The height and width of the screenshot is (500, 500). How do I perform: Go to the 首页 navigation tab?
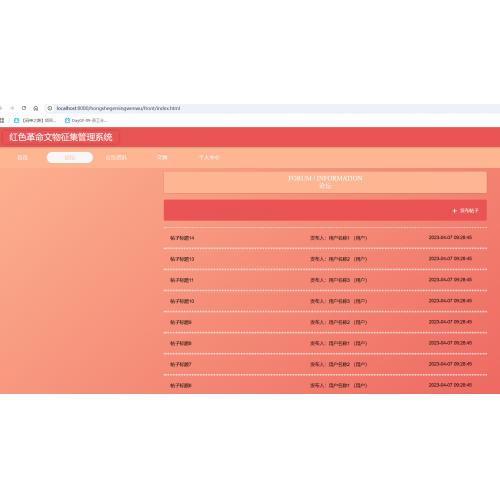(22, 157)
